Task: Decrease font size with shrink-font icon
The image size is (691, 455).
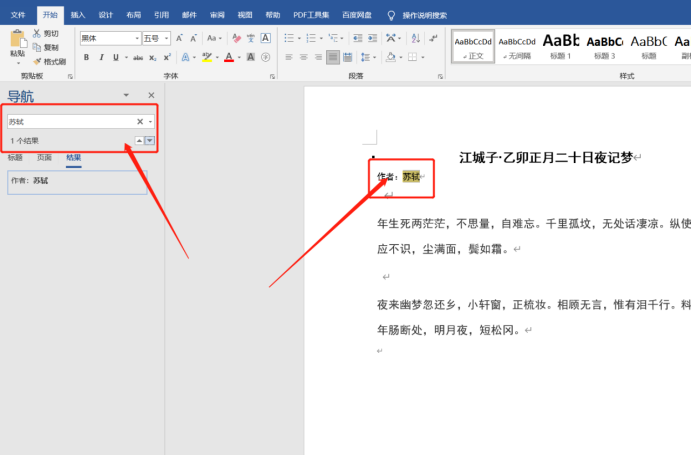Action: [193, 38]
